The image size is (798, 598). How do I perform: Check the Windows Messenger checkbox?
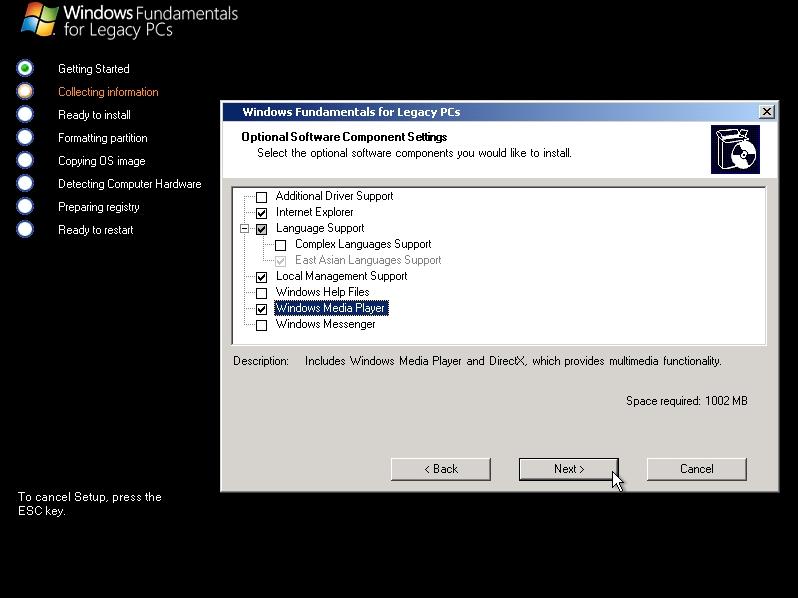pos(261,325)
